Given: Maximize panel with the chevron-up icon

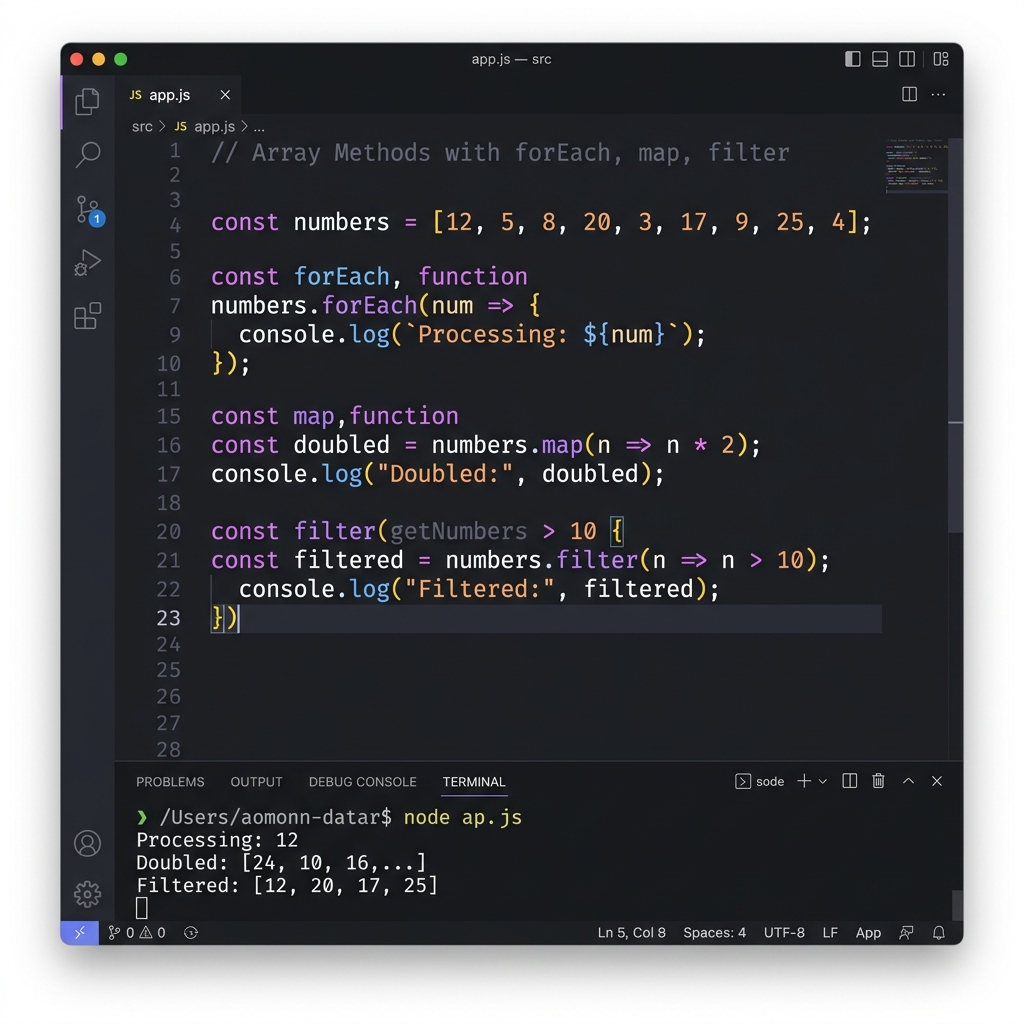Looking at the screenshot, I should [x=908, y=781].
